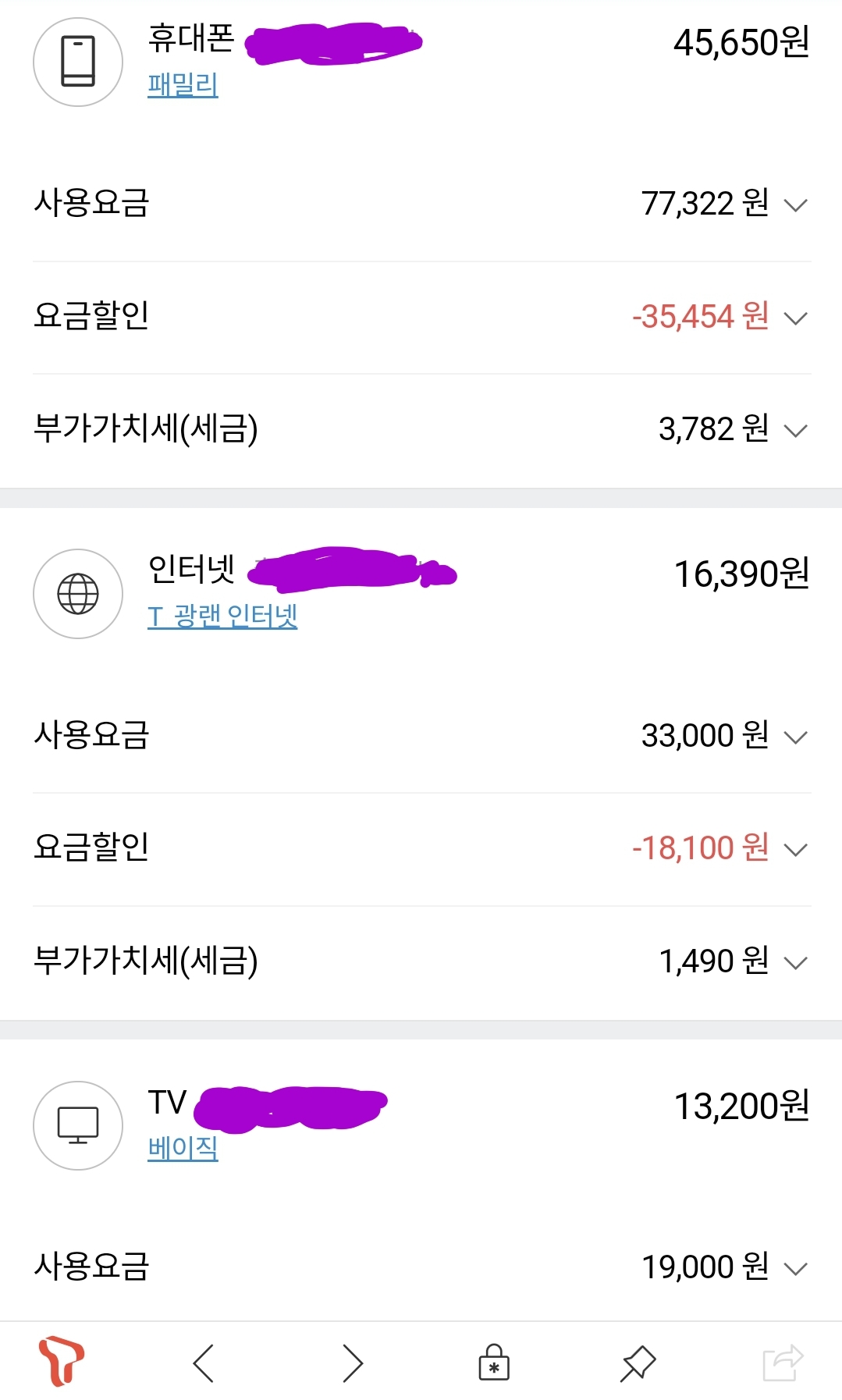
Task: Tap the T logo home icon
Action: (61, 1361)
